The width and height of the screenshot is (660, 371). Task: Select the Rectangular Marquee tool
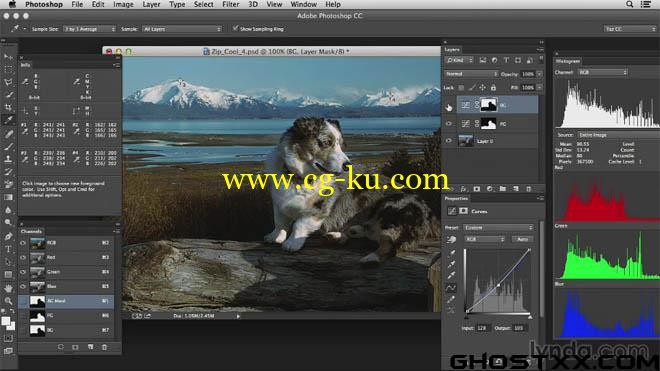pyautogui.click(x=8, y=69)
